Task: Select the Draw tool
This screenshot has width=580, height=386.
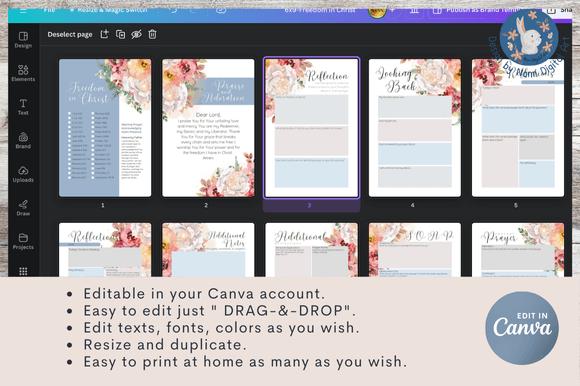Action: pos(23,208)
